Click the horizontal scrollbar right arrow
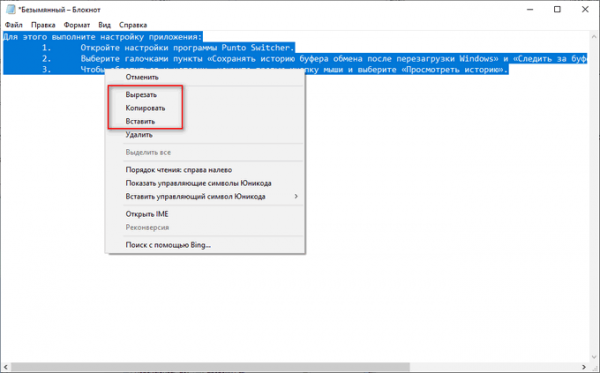This screenshot has height=373, width=600. (584, 367)
